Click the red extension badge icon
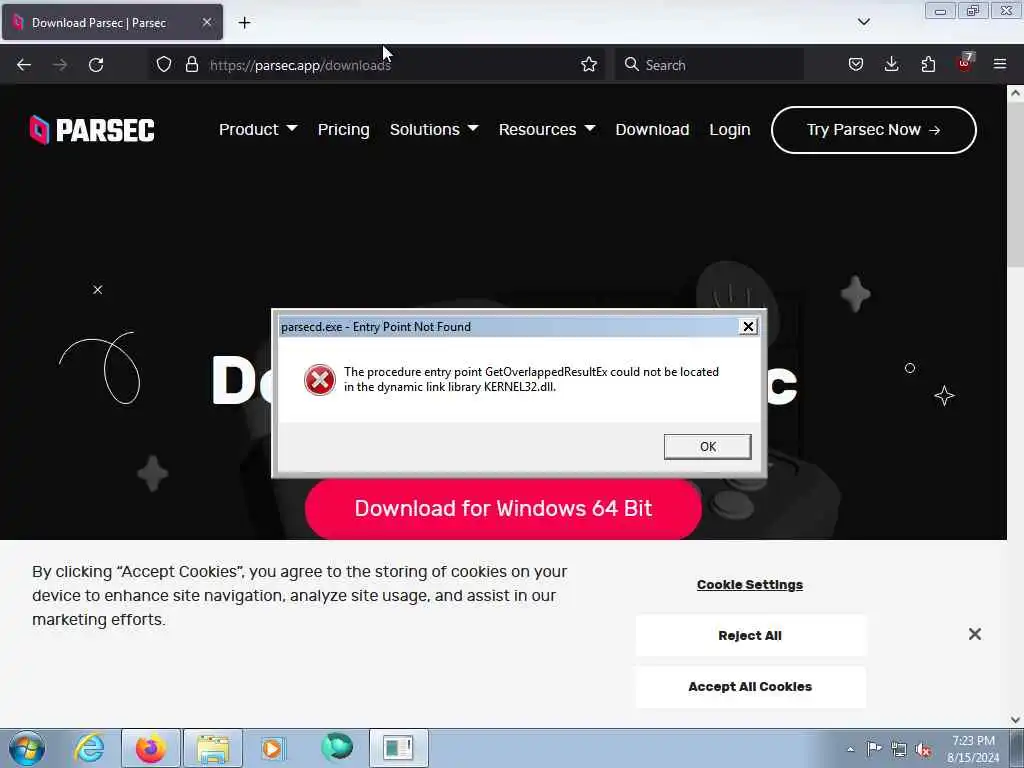This screenshot has height=768, width=1024. [965, 63]
